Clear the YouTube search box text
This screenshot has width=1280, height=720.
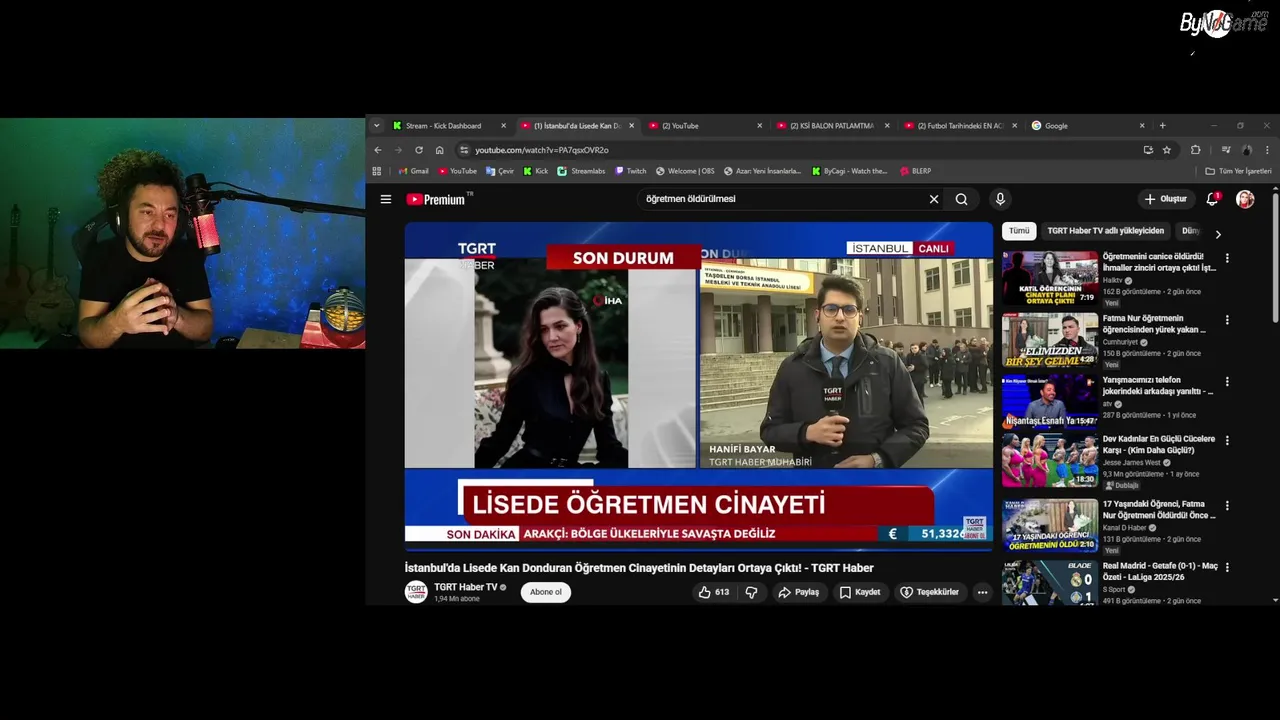click(x=934, y=199)
